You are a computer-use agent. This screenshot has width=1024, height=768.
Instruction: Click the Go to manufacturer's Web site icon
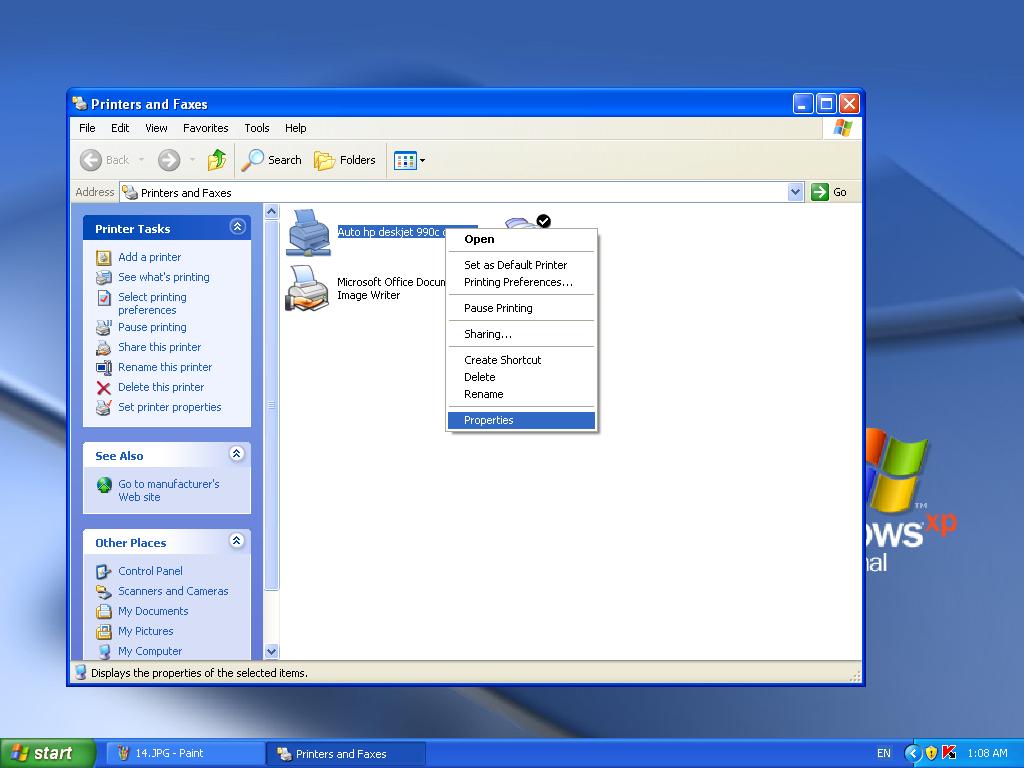(104, 485)
